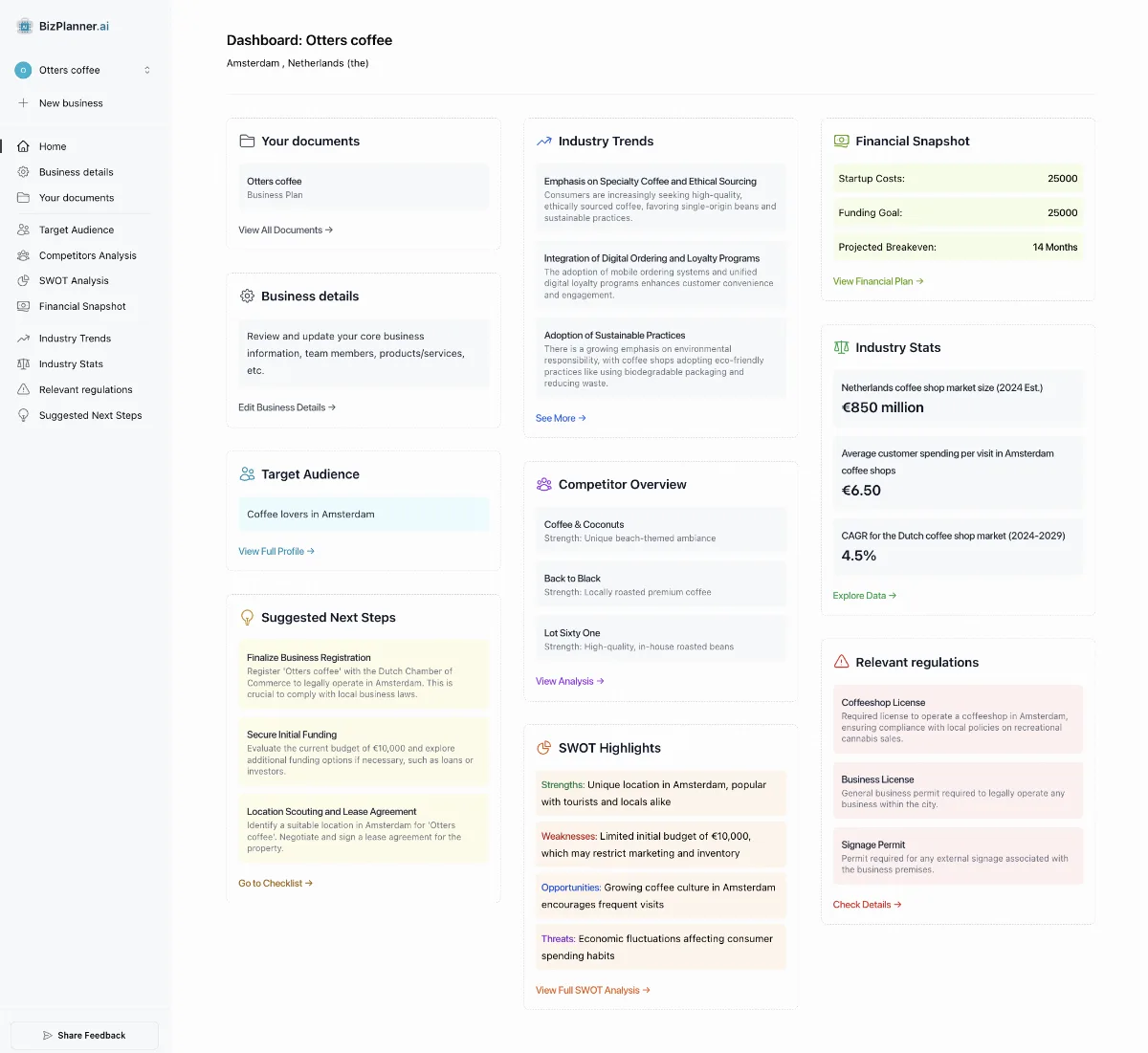Click the paper plane icon on Share Feedback
1148x1053 pixels.
click(x=48, y=1036)
